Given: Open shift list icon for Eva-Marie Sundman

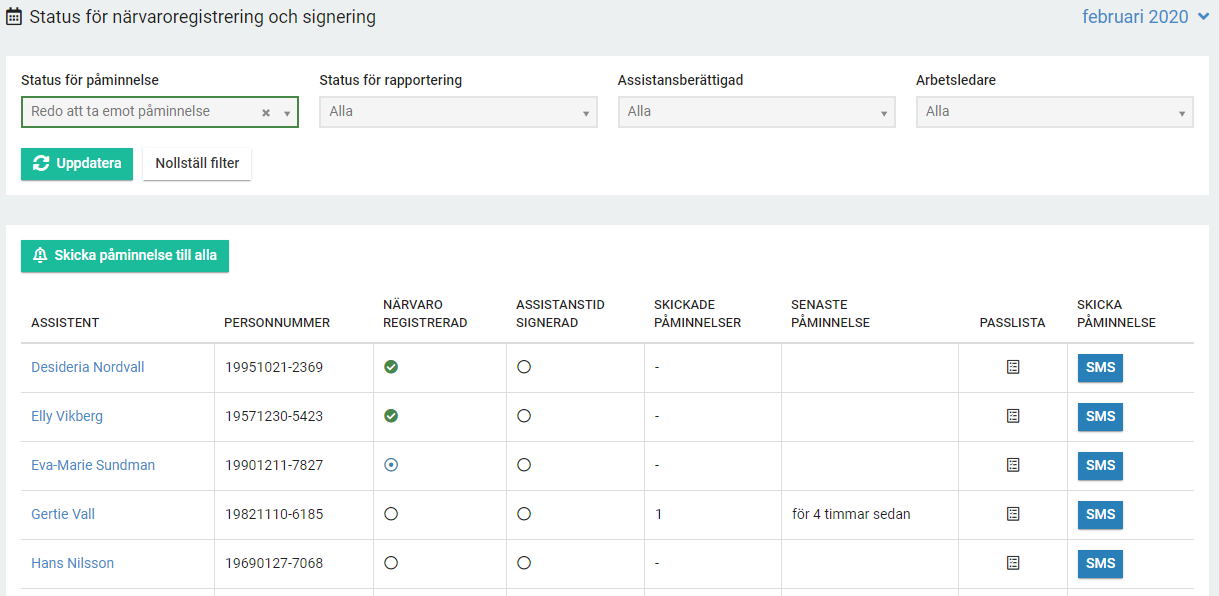Looking at the screenshot, I should tap(1012, 466).
